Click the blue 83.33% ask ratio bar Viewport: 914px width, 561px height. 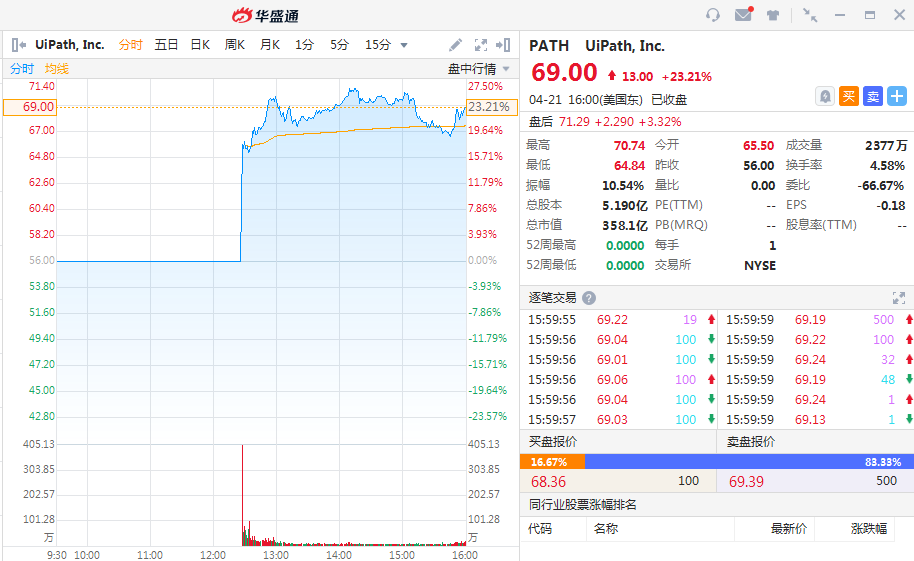point(749,462)
